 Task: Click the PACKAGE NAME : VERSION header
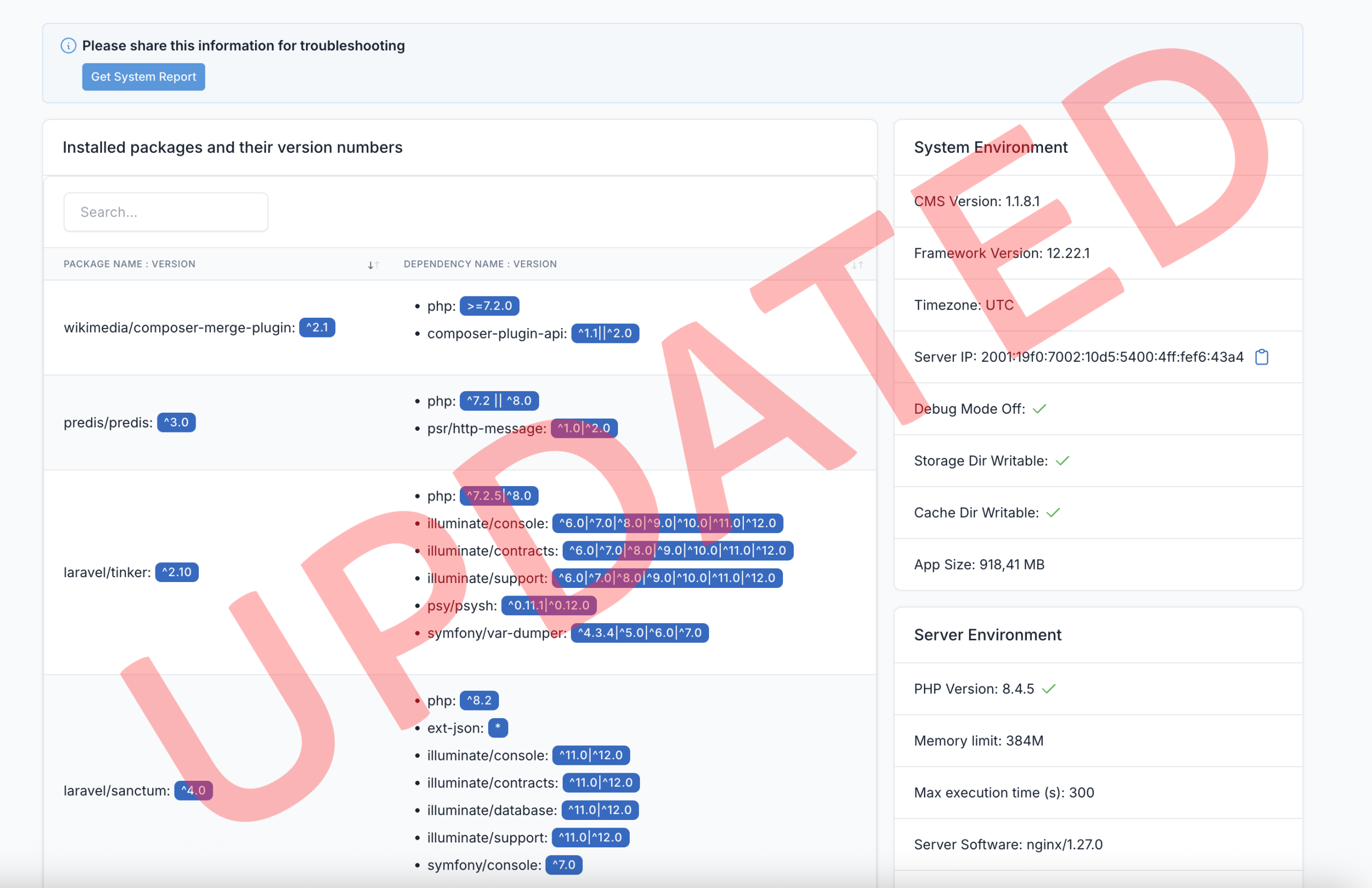point(130,264)
